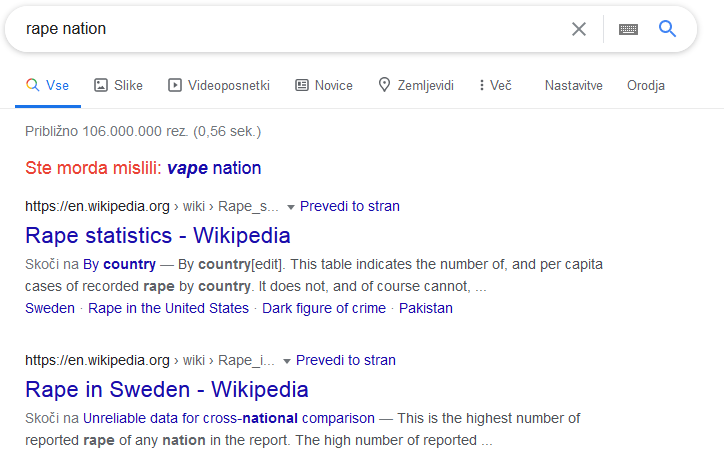The image size is (724, 471).
Task: Open the Pakistan sitelink
Action: pos(426,308)
